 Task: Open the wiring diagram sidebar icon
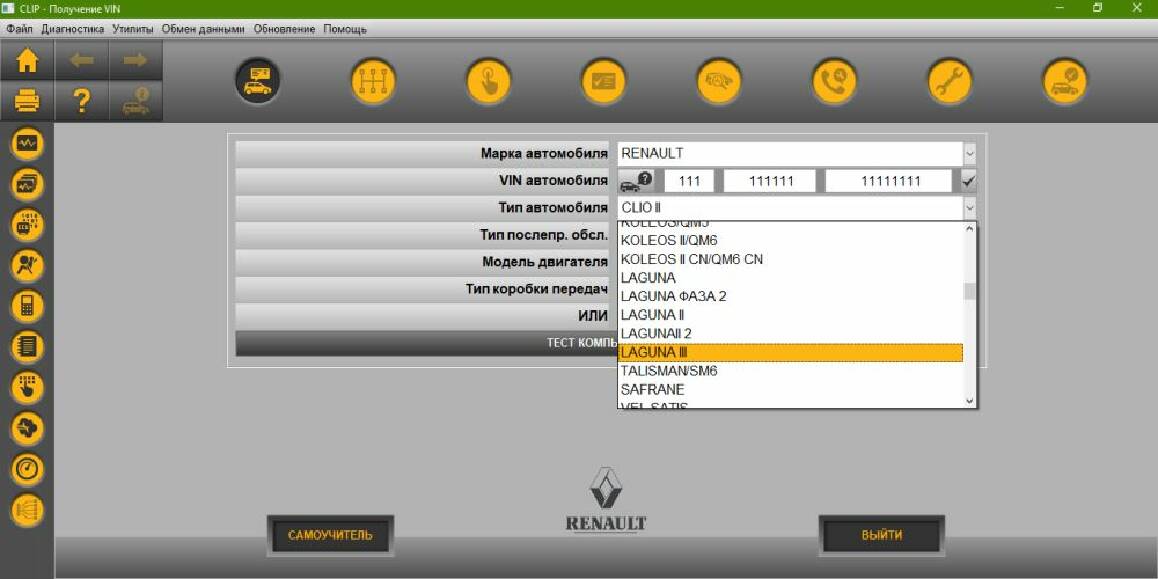tap(27, 509)
